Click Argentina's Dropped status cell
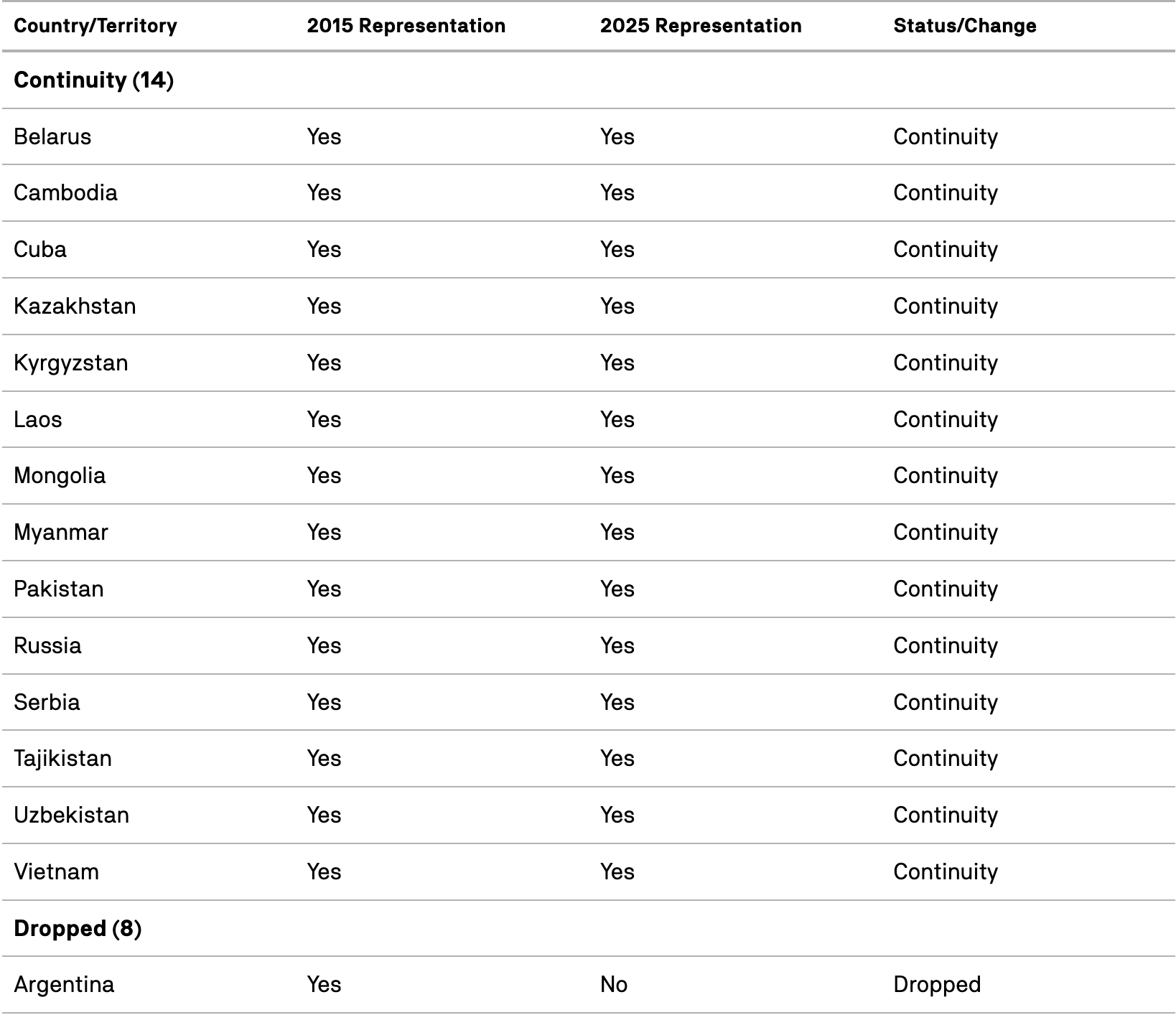1176x1015 pixels. click(936, 984)
